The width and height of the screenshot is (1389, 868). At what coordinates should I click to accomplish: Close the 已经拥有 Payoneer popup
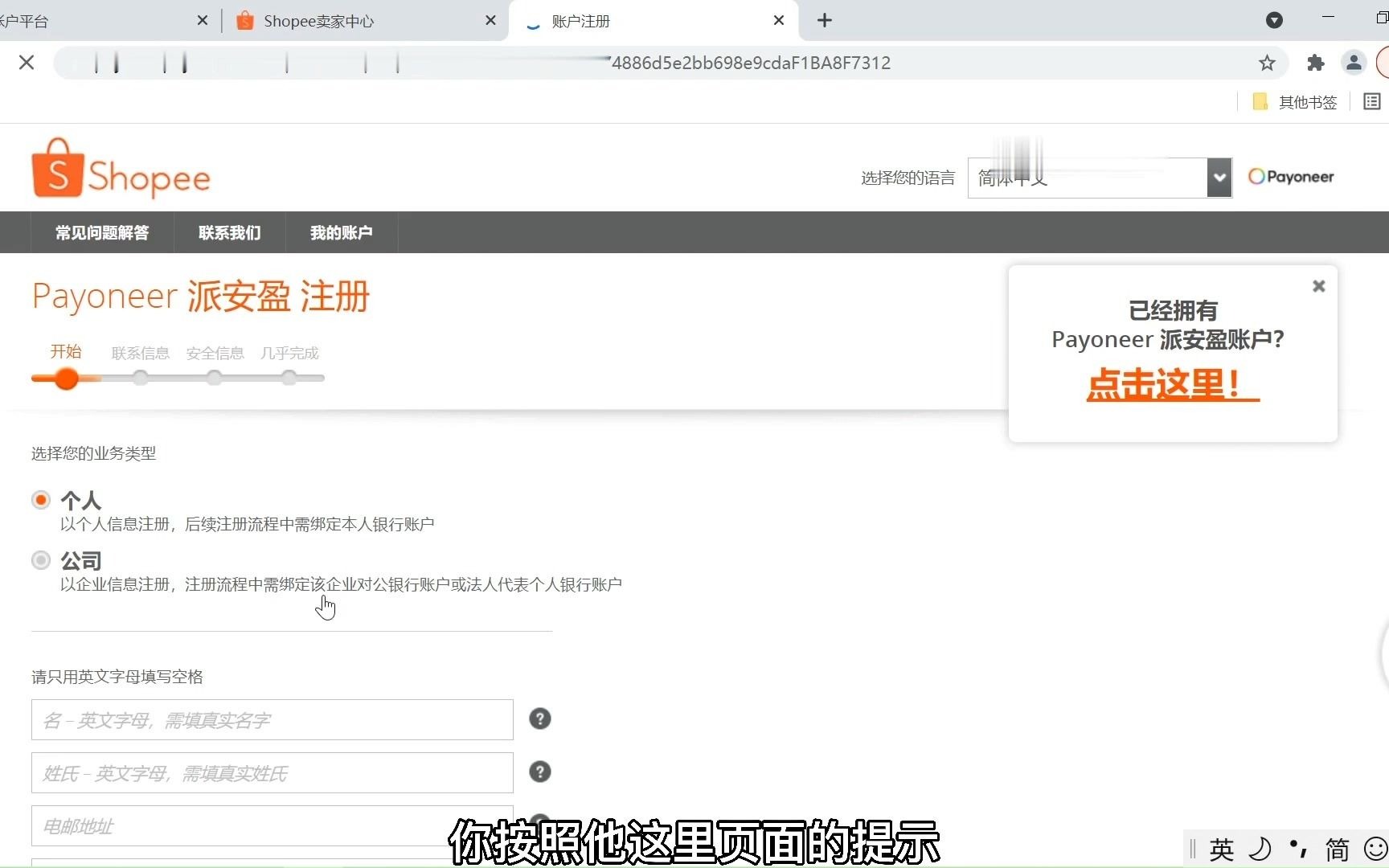pyautogui.click(x=1318, y=286)
